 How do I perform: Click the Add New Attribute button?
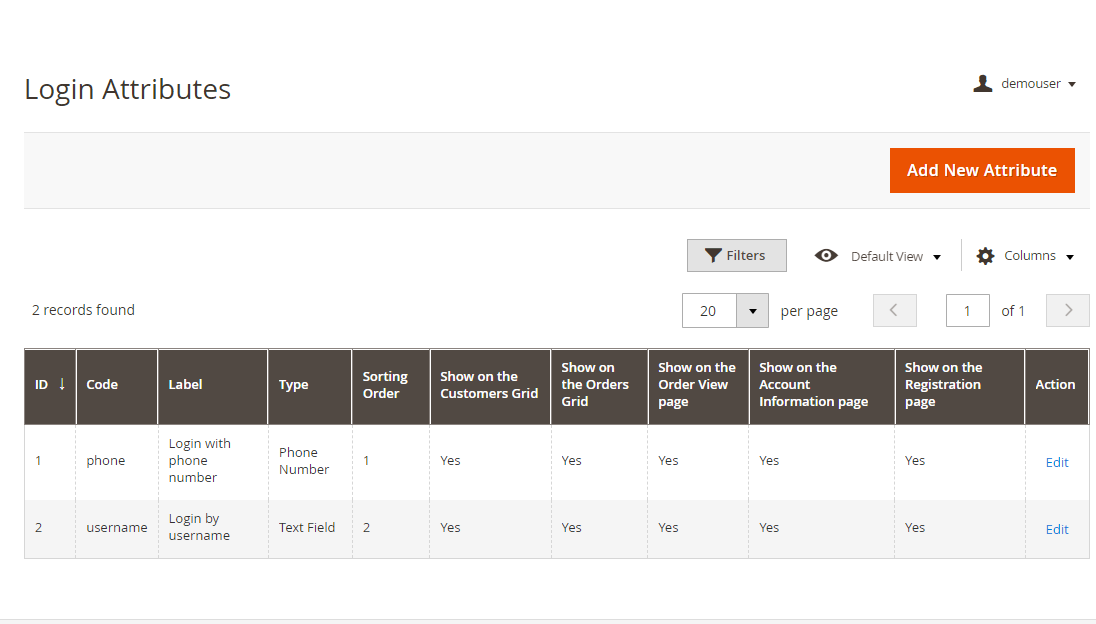982,170
